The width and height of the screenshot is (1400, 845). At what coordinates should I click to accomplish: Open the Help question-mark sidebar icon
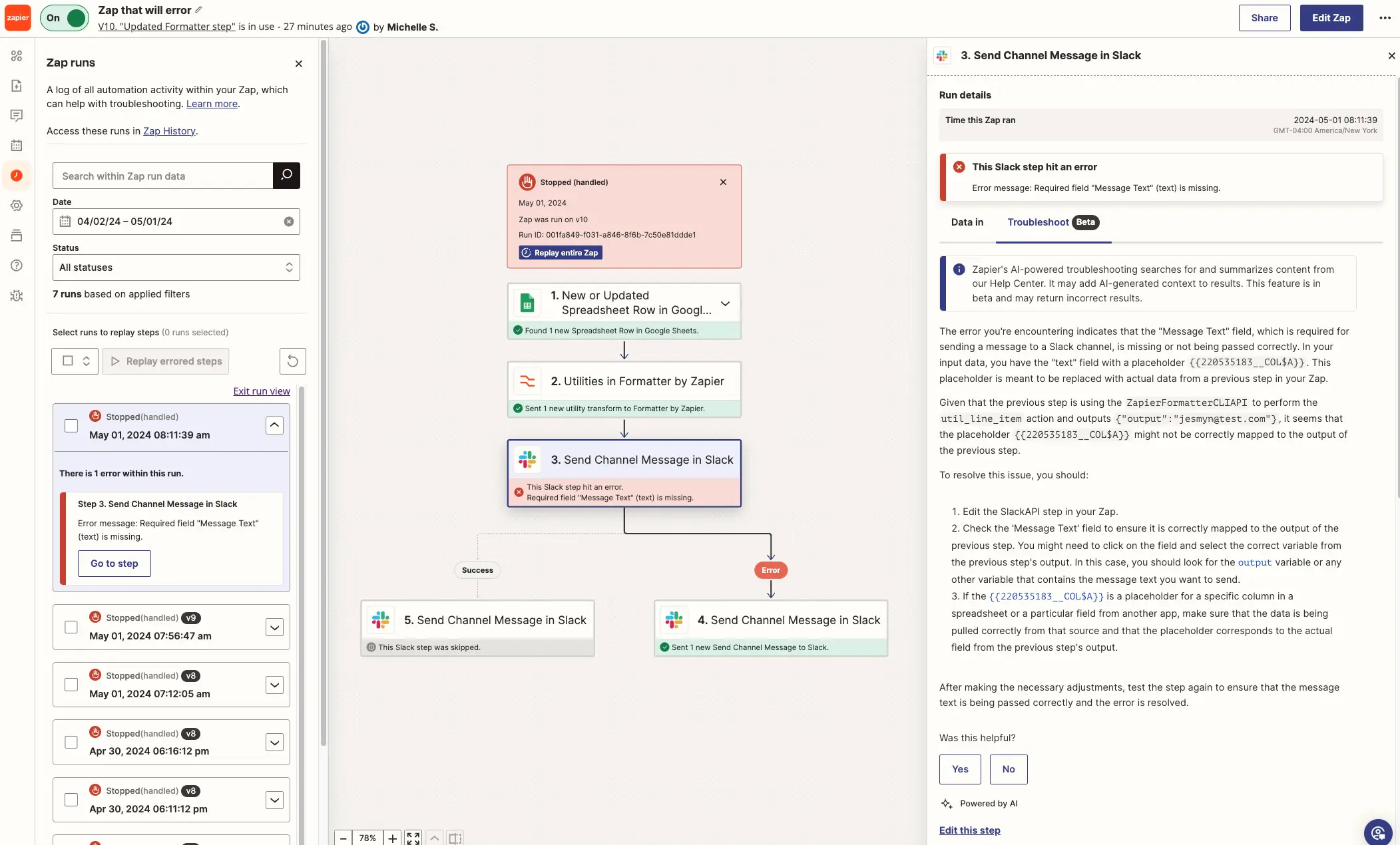[x=17, y=265]
